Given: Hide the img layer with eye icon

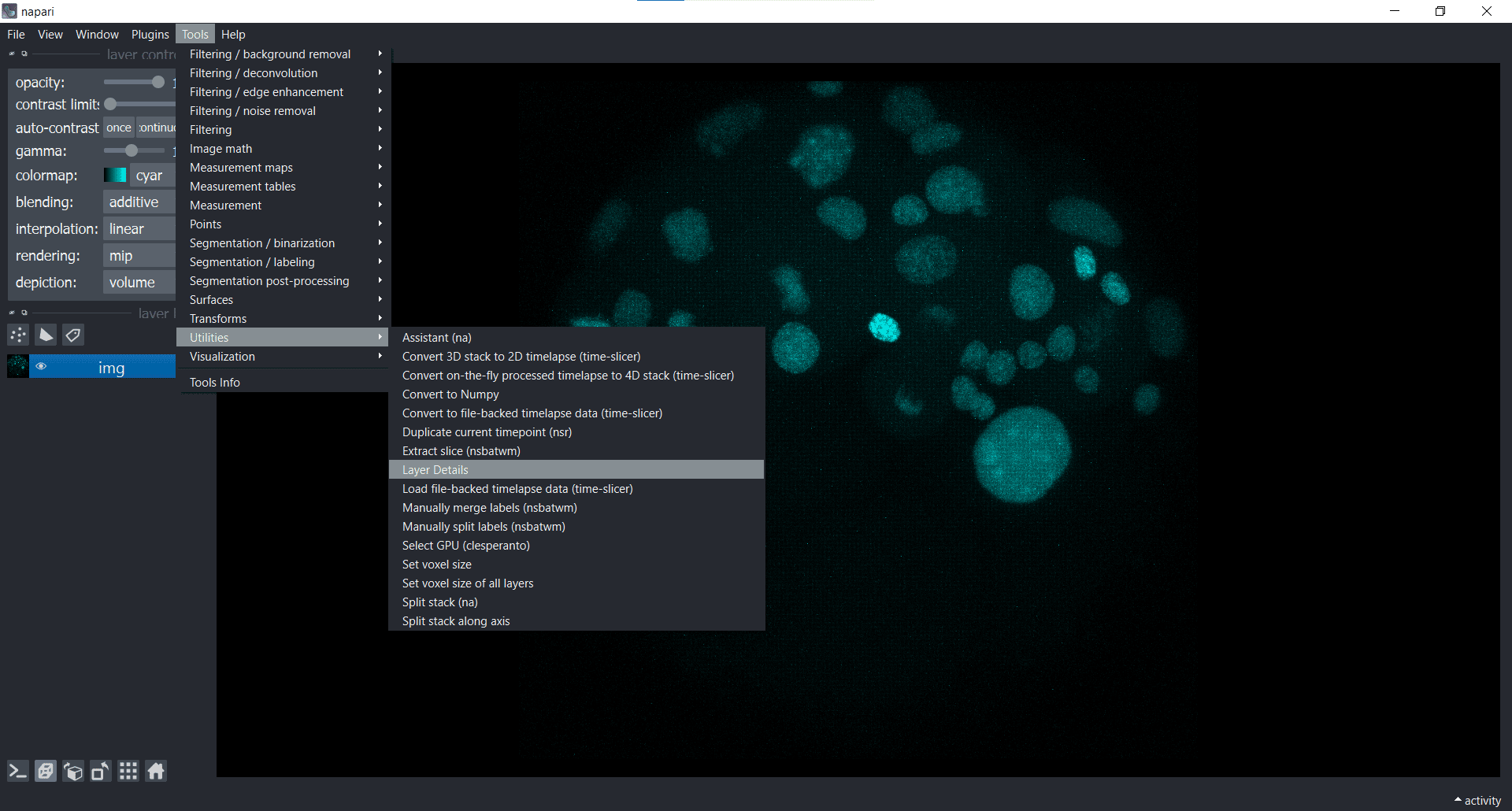Looking at the screenshot, I should click(x=41, y=367).
